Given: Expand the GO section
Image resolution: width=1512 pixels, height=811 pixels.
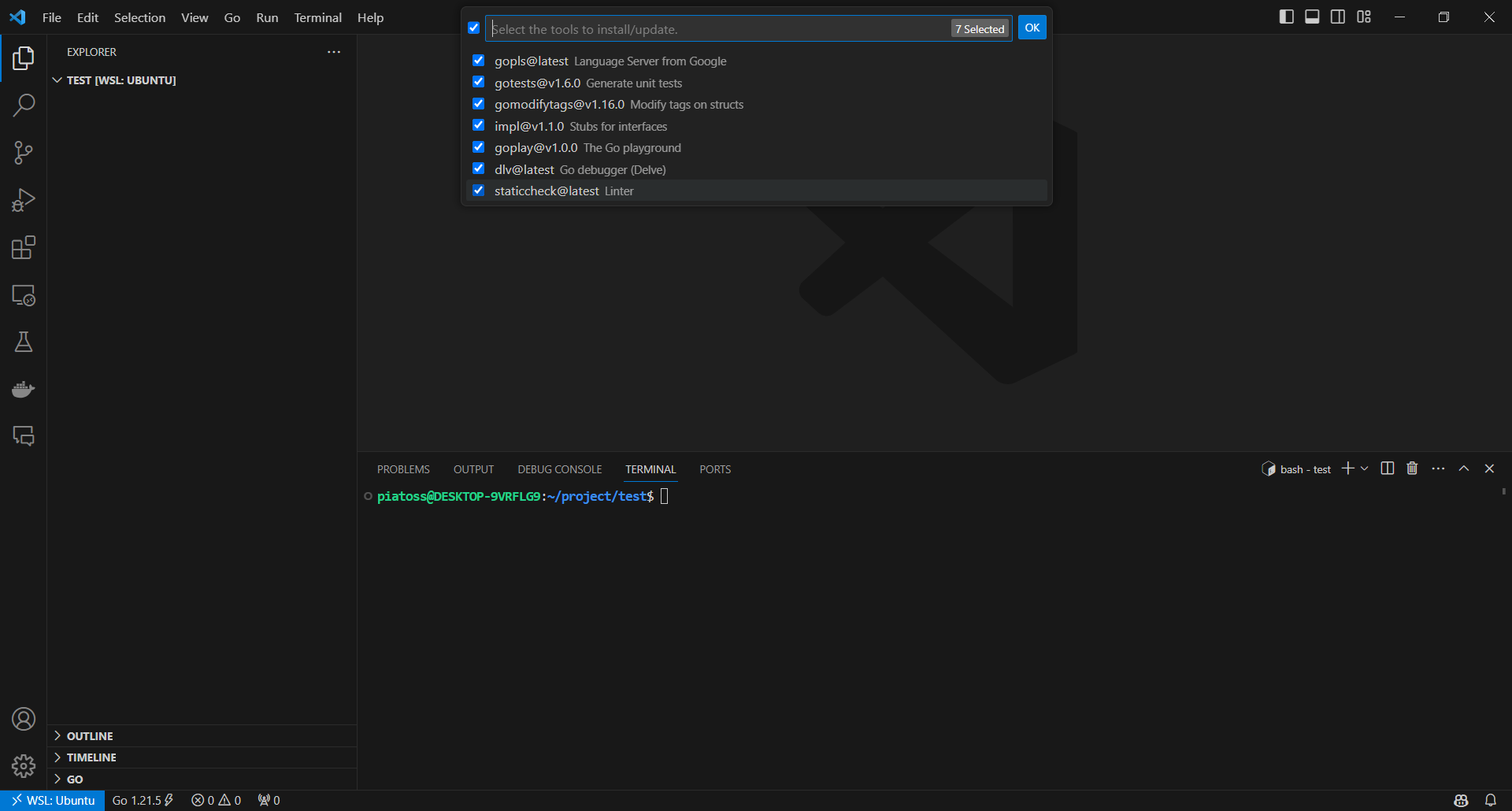Looking at the screenshot, I should (x=202, y=780).
